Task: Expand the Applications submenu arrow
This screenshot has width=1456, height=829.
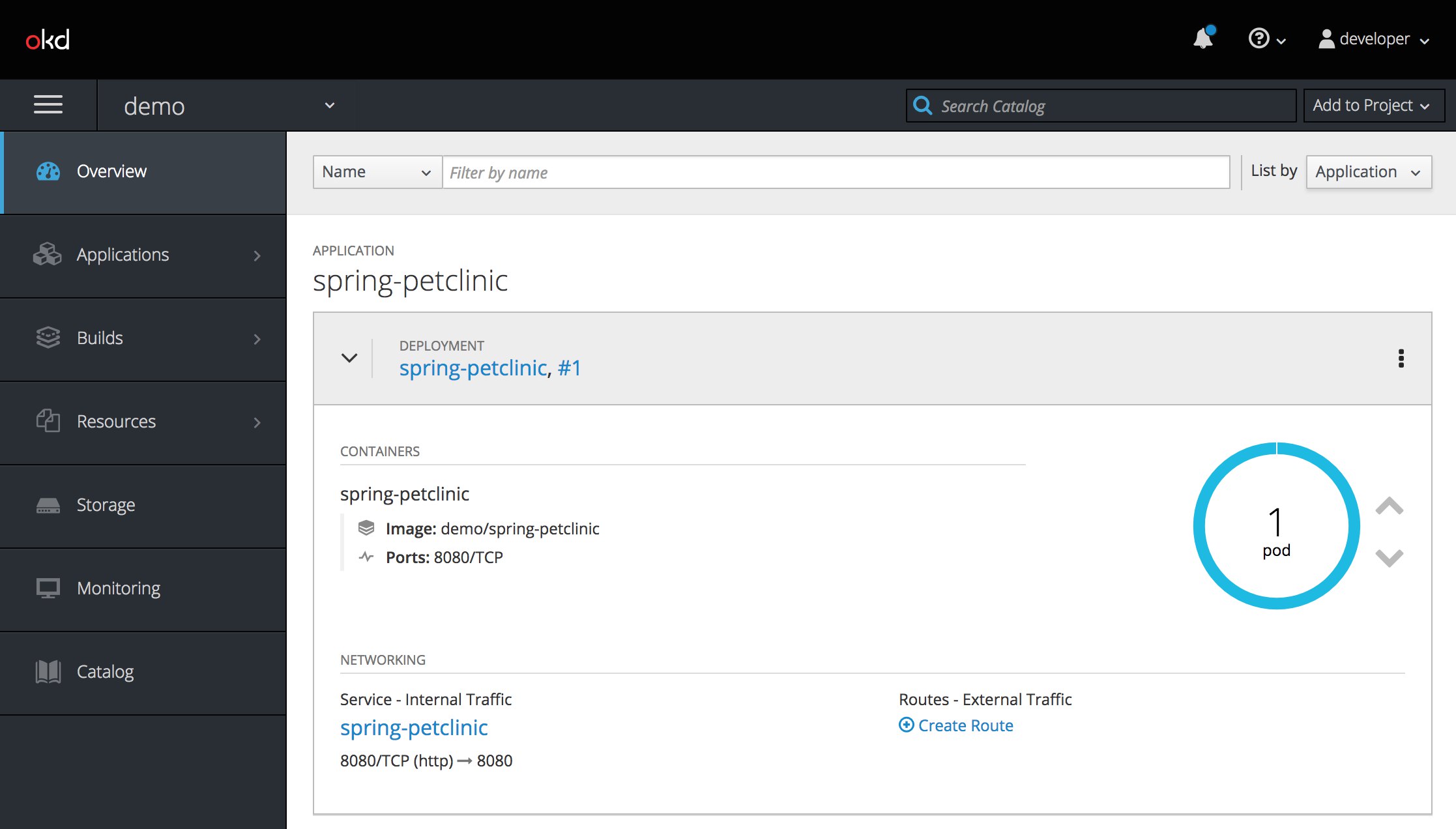Action: 257,255
